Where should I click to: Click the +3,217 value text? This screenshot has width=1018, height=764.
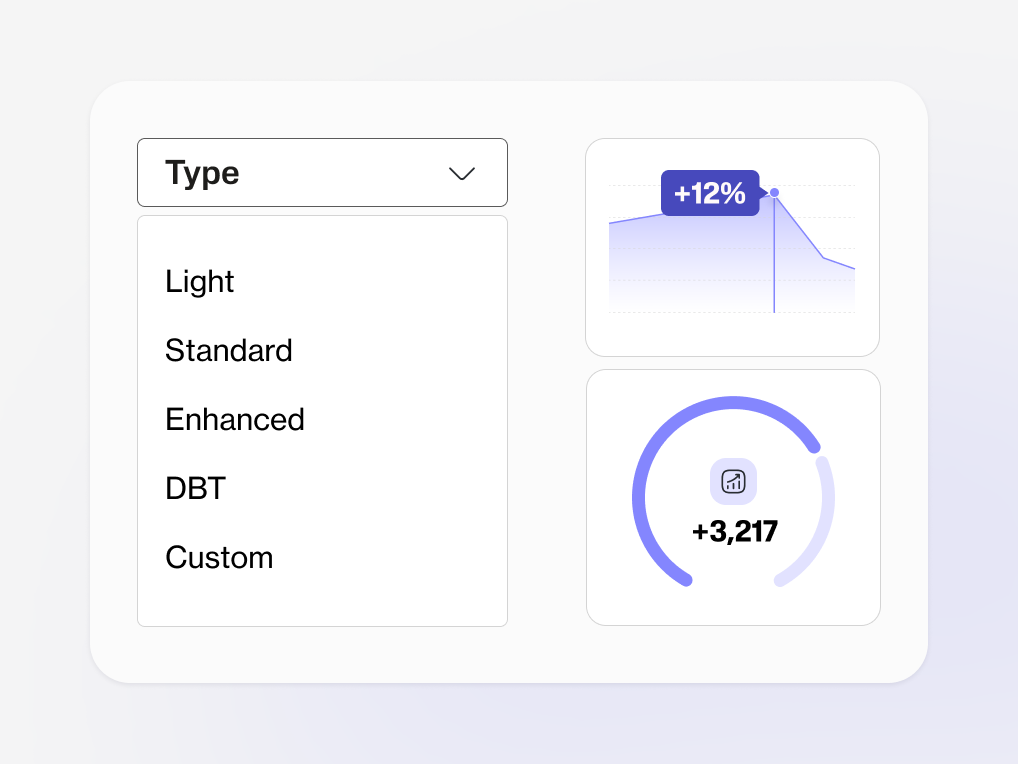(x=735, y=532)
